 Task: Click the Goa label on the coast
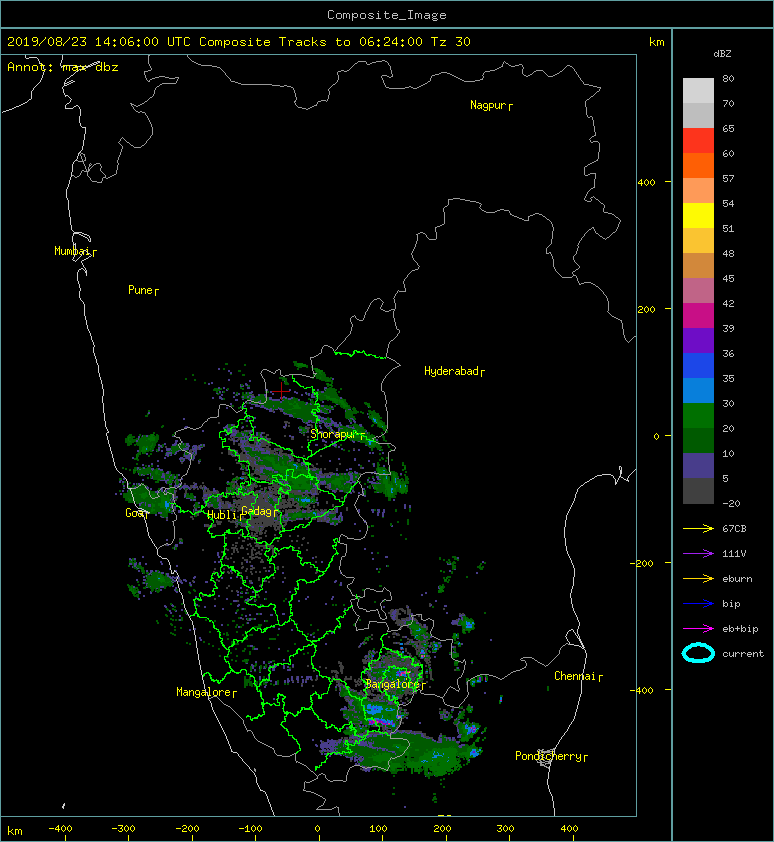click(134, 513)
